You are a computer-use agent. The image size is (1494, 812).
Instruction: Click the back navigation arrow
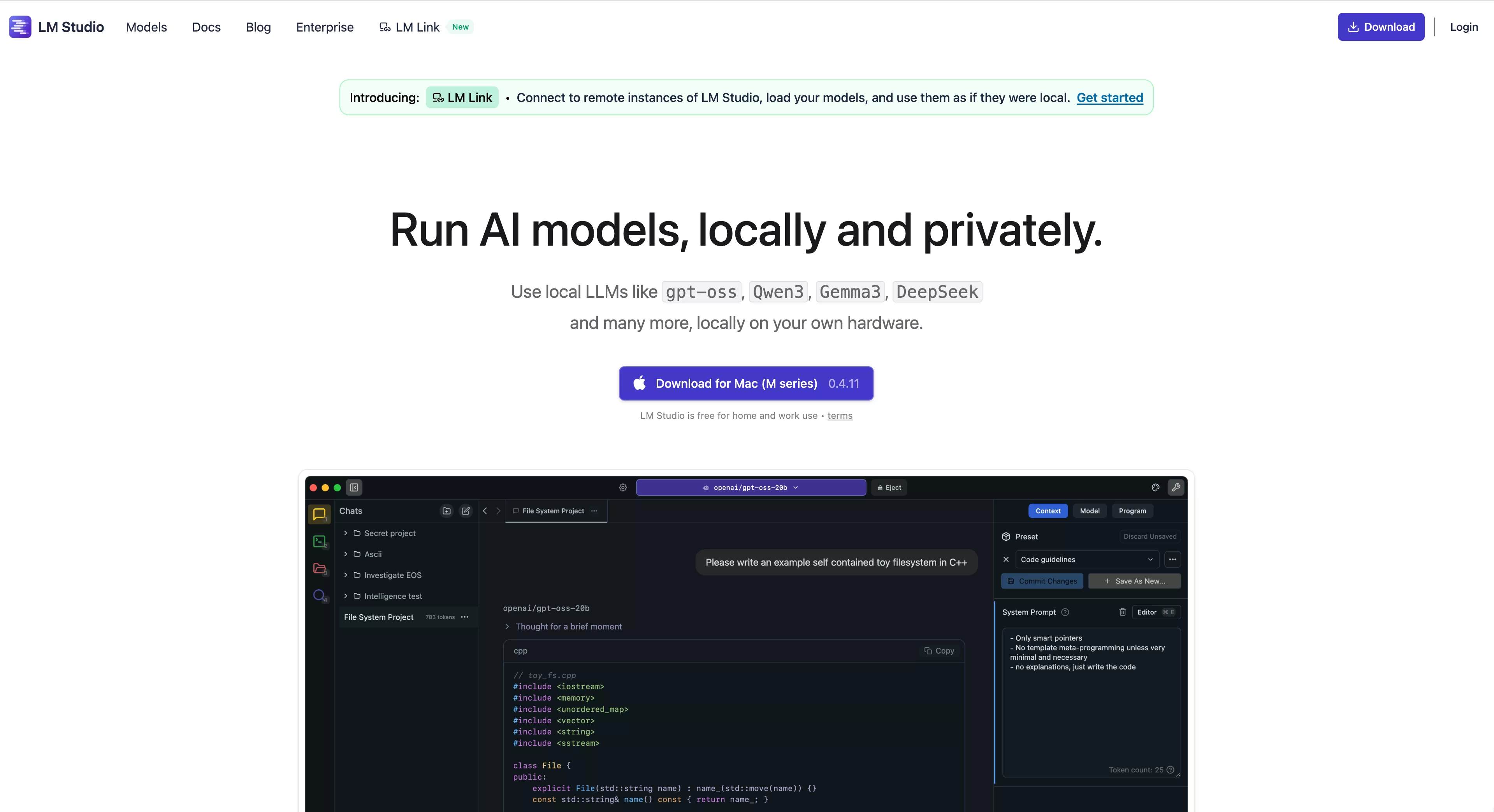pos(485,511)
